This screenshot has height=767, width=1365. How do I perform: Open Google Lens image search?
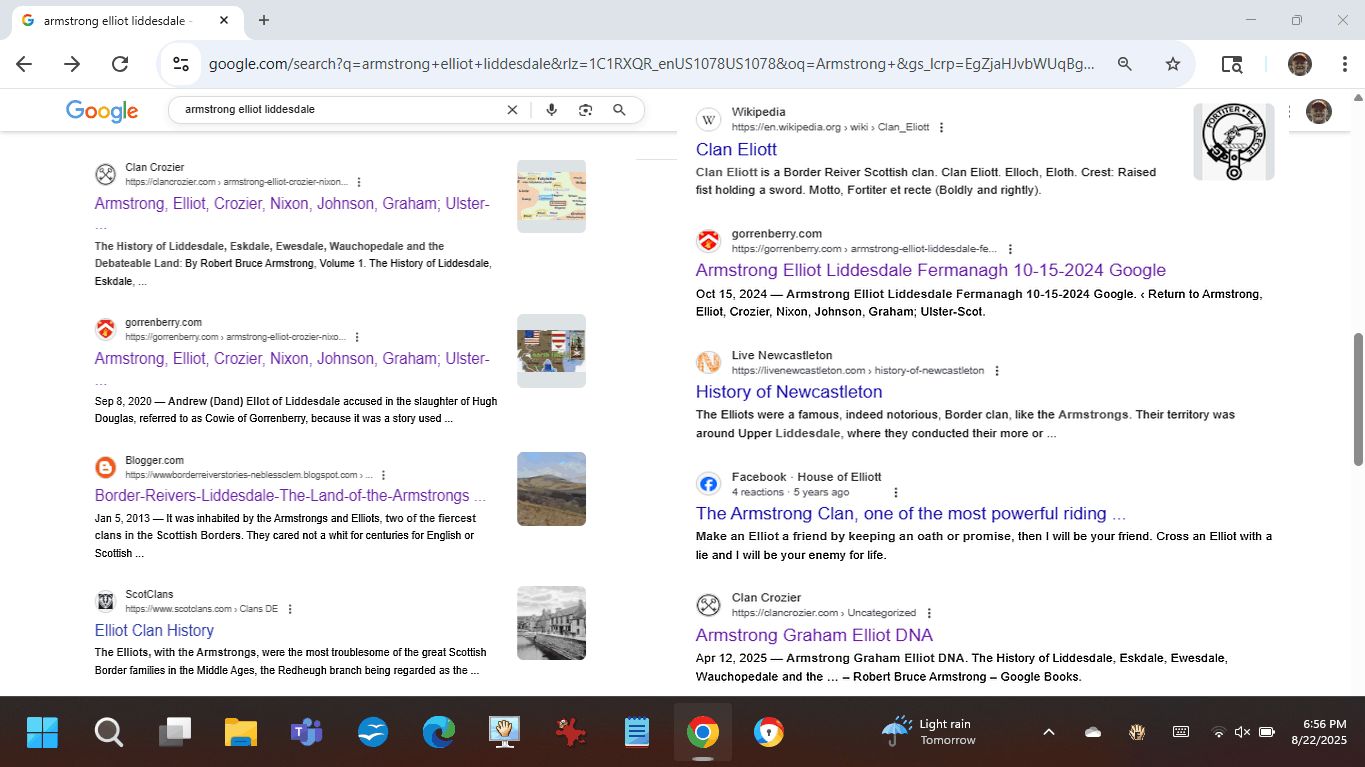pos(585,110)
